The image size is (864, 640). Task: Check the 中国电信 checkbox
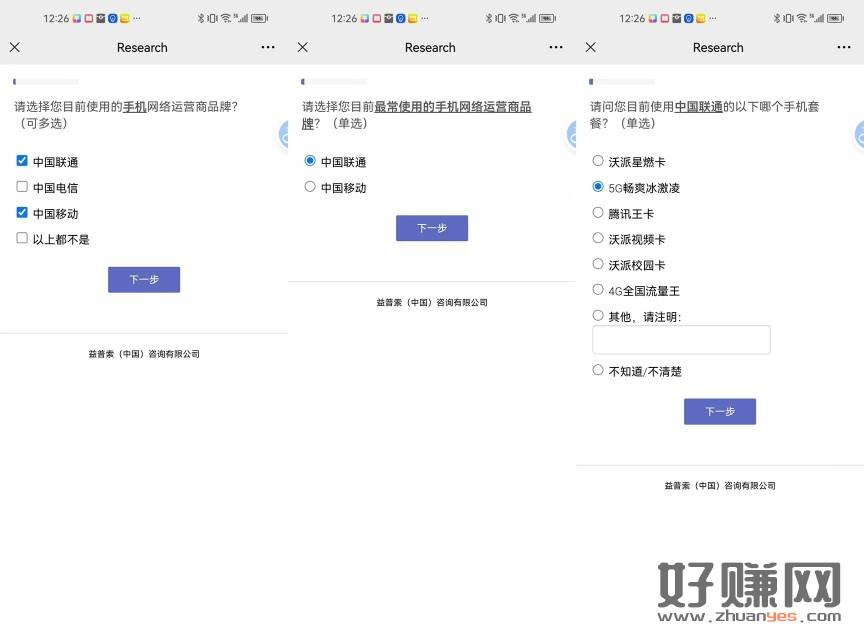pos(22,187)
